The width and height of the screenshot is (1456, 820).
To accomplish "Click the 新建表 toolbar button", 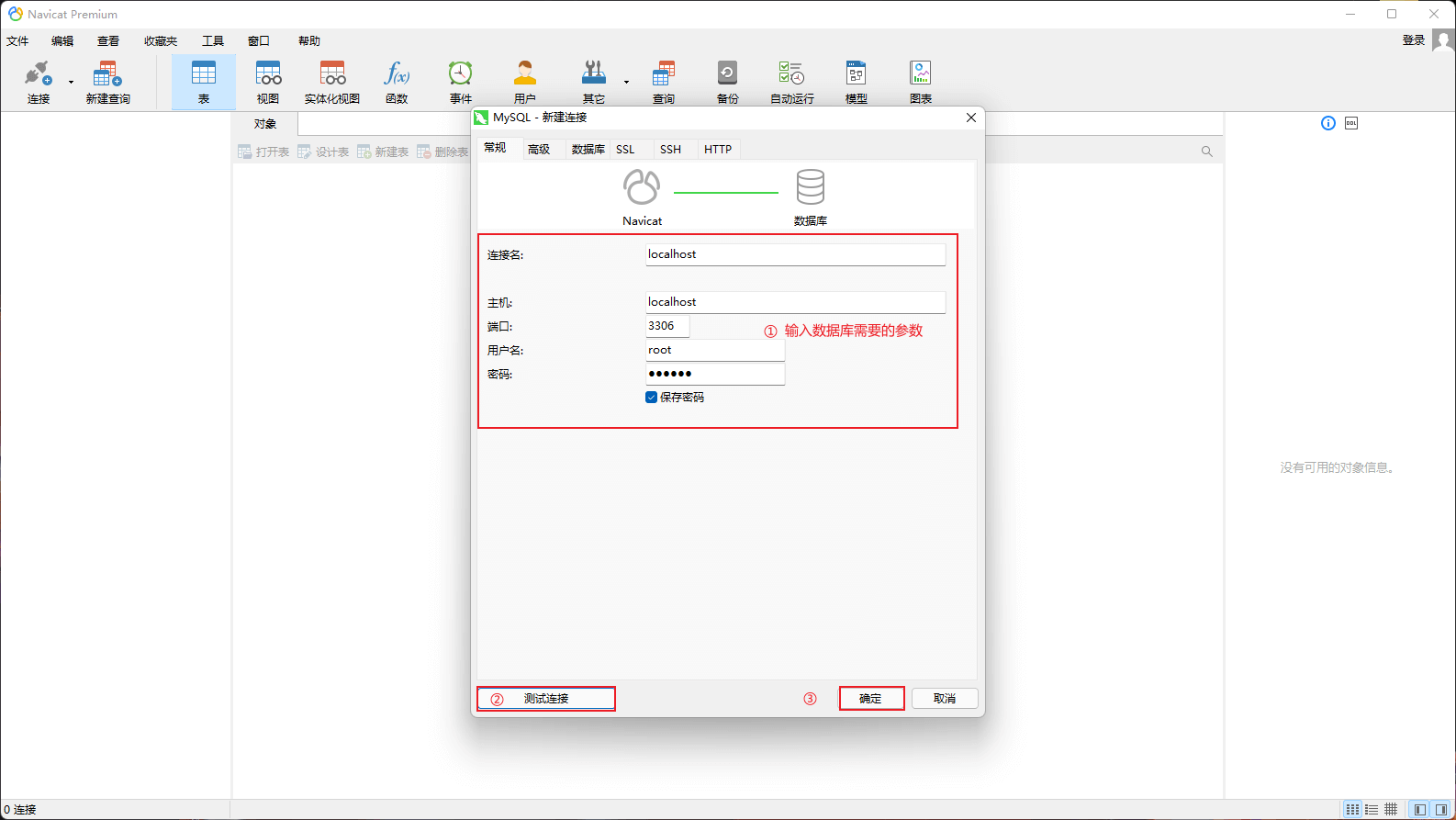I will (x=383, y=152).
